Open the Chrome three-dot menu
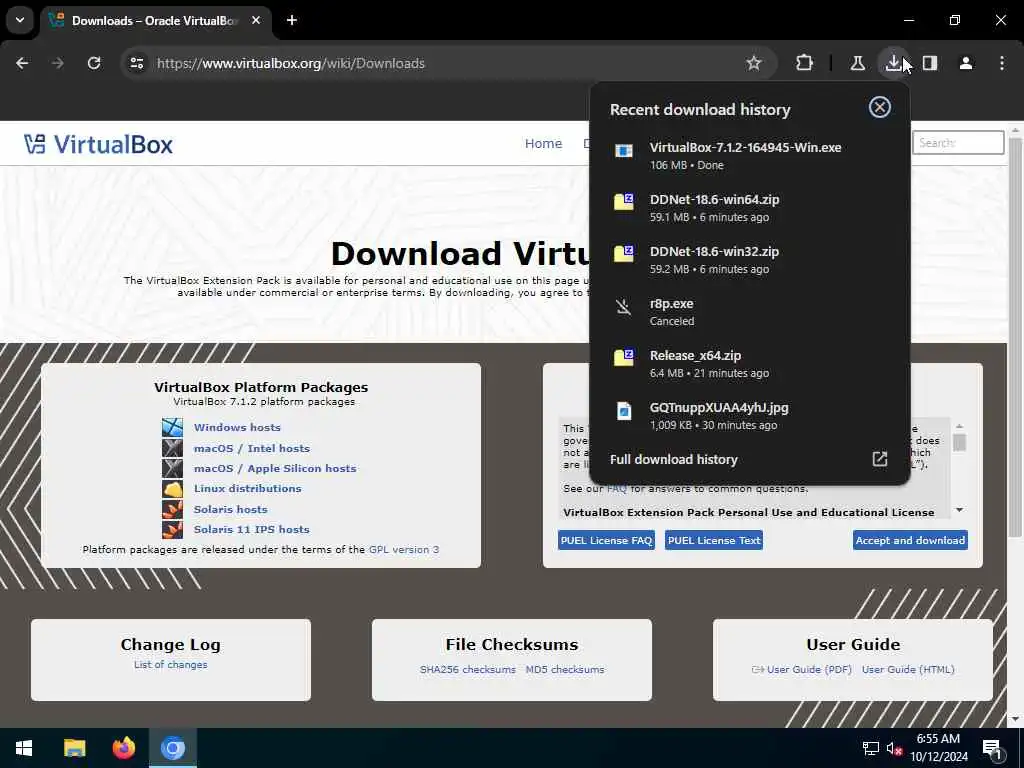Image resolution: width=1024 pixels, height=768 pixels. pos(1002,63)
